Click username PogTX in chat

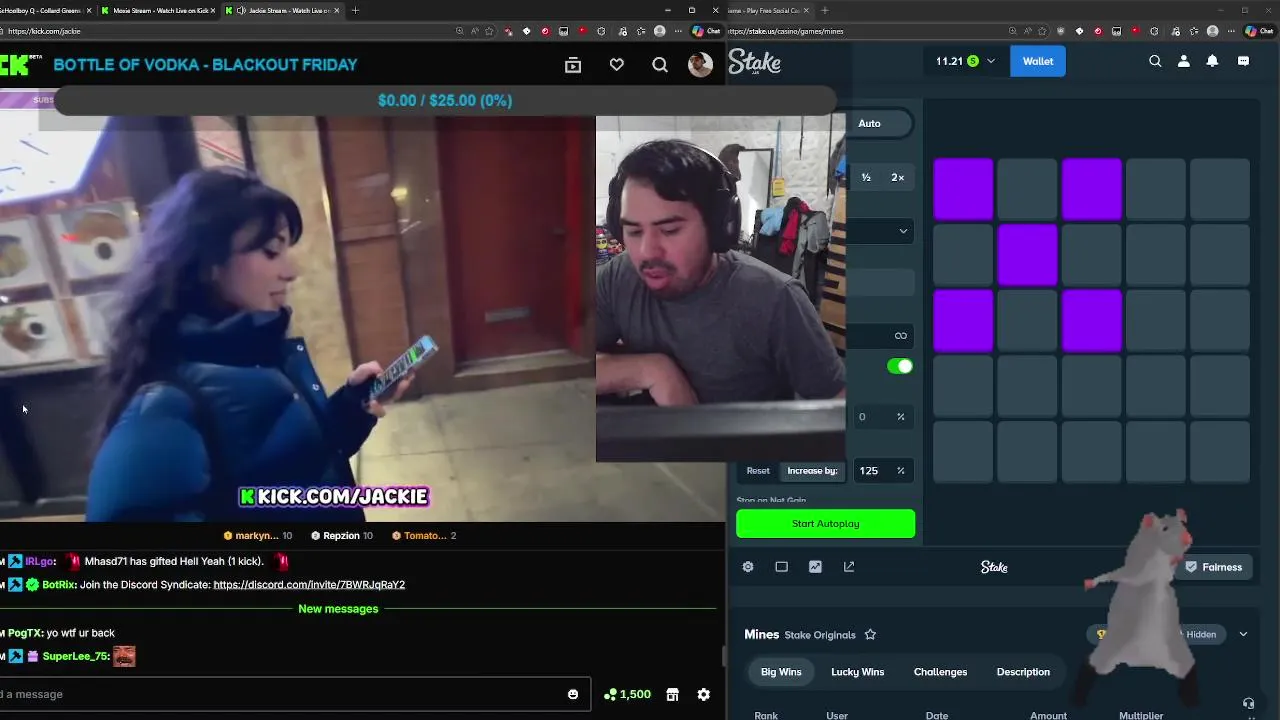(25, 633)
